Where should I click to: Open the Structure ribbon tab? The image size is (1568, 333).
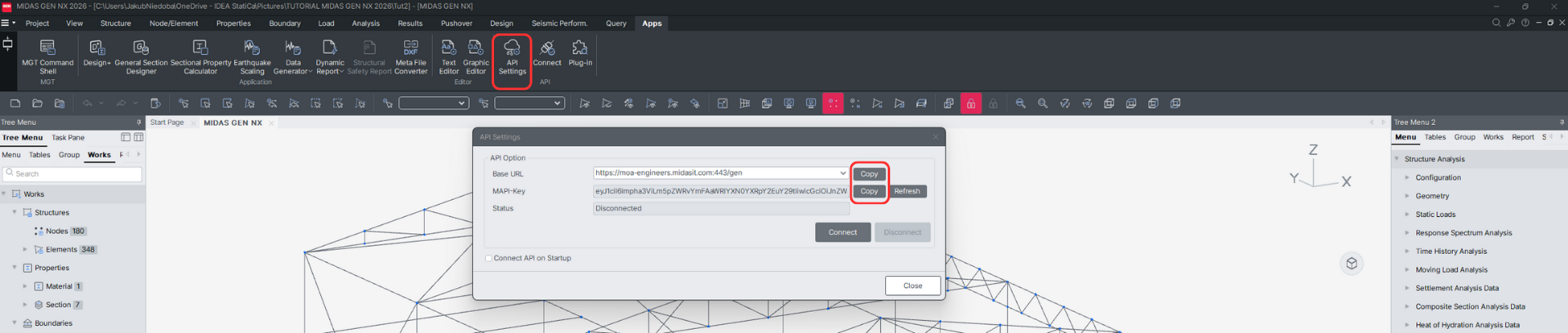tap(116, 24)
